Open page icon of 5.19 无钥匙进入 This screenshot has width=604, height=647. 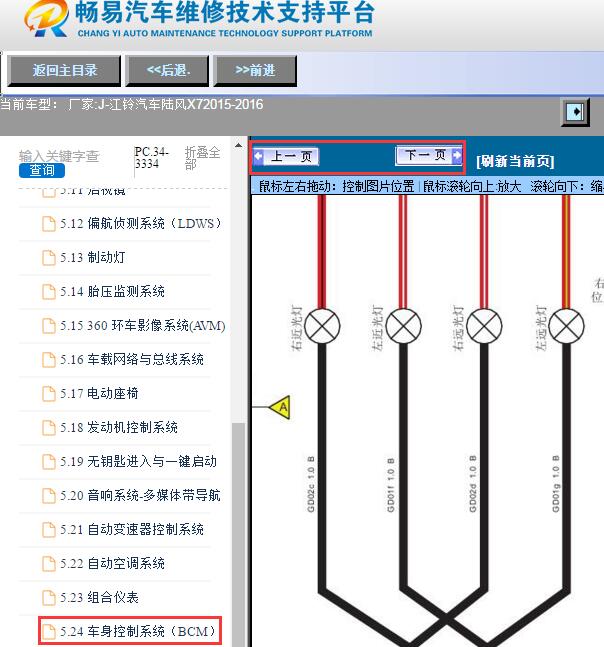point(49,462)
